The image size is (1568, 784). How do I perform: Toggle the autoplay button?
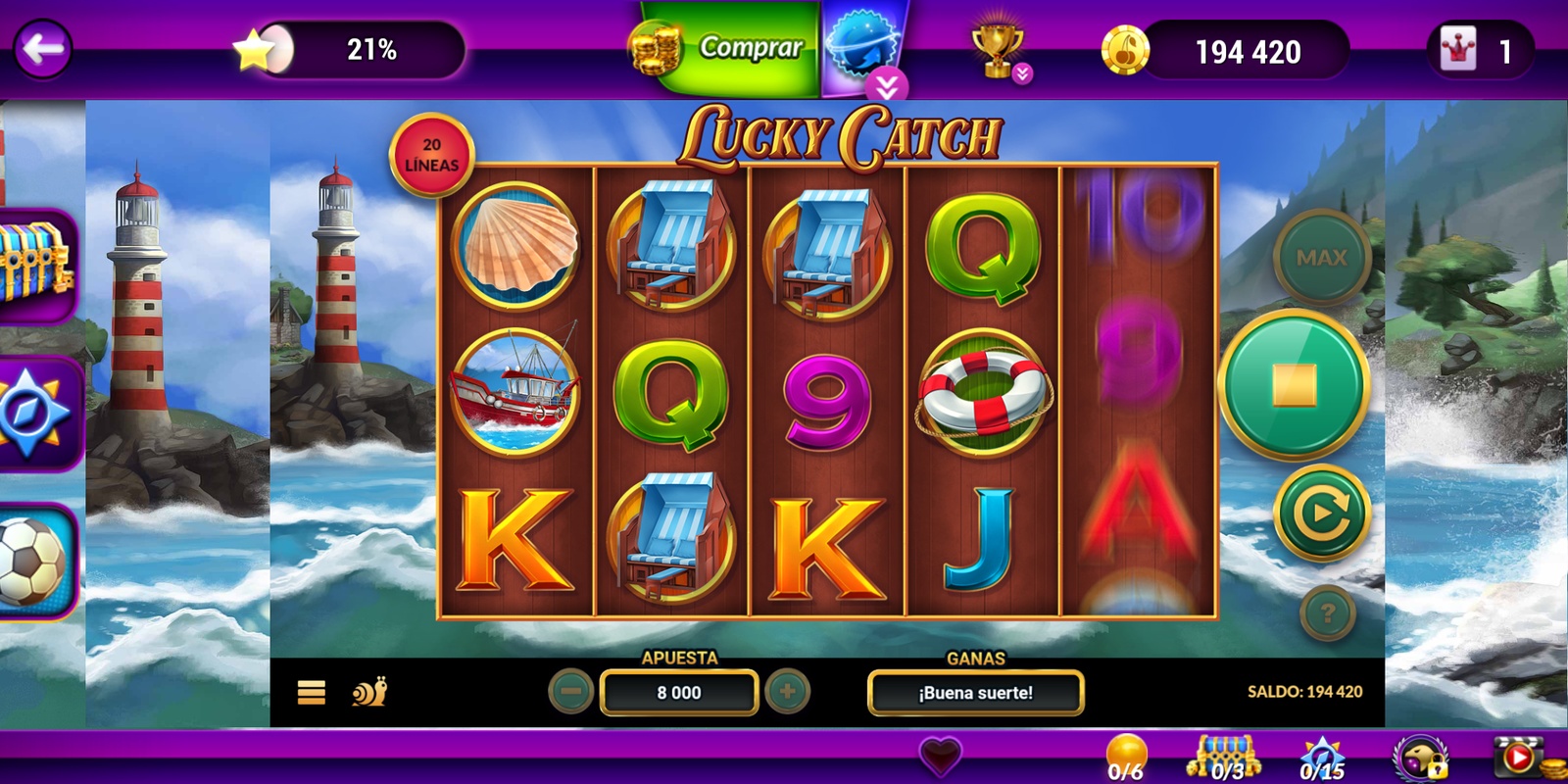(x=1322, y=513)
